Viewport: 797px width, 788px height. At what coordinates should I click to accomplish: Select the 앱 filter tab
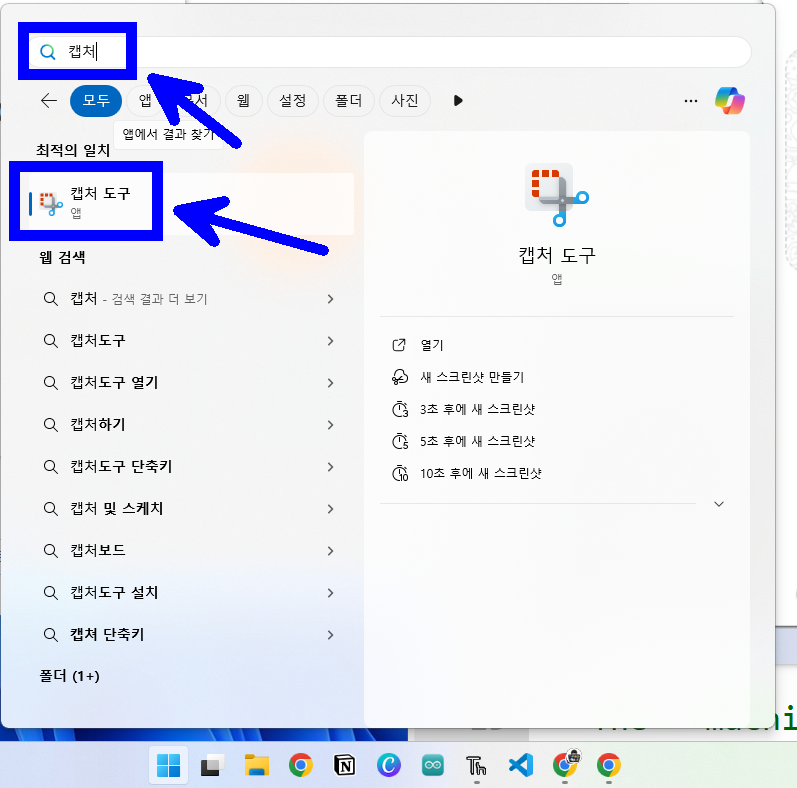point(145,101)
